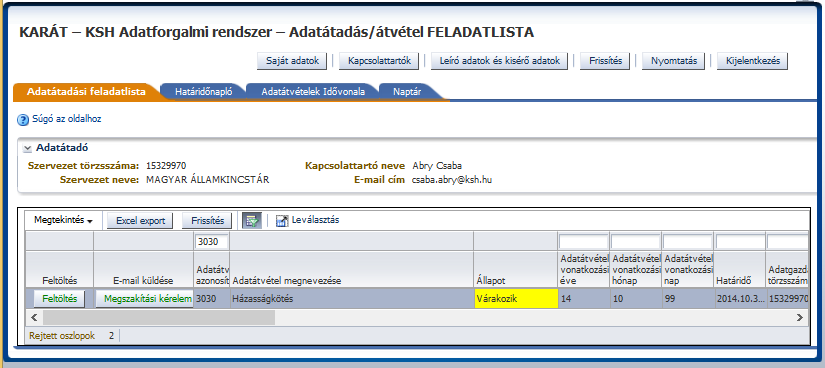Click the 3030 identifier cell in row
The height and width of the screenshot is (368, 825).
click(212, 299)
